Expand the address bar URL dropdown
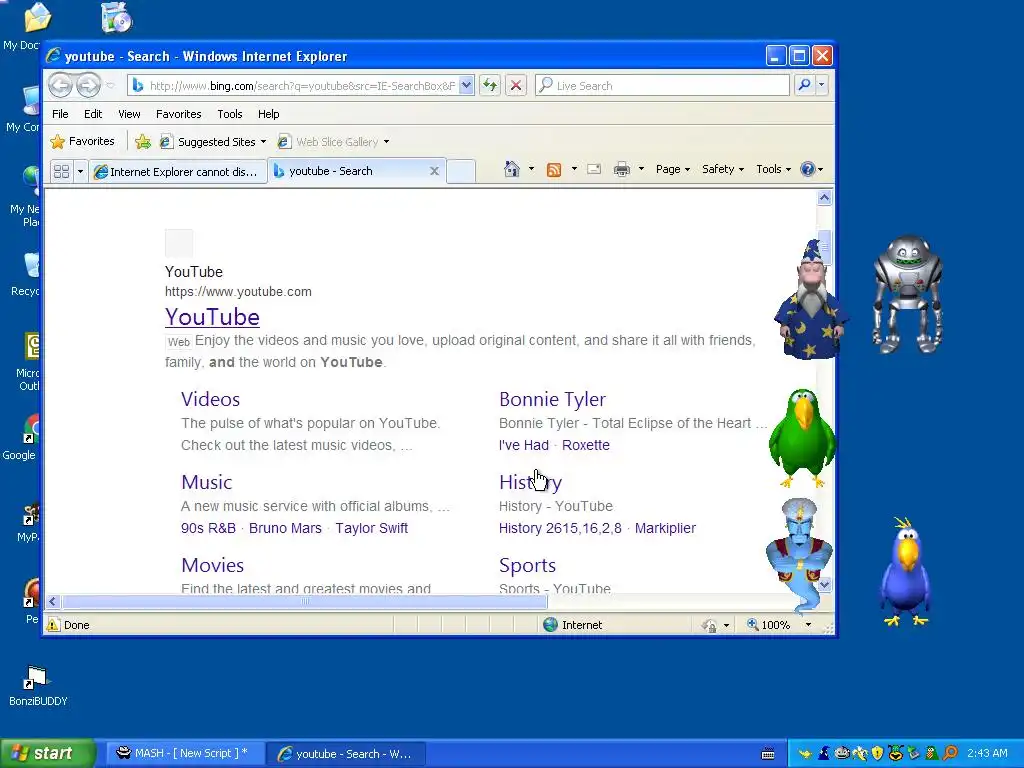 466,85
